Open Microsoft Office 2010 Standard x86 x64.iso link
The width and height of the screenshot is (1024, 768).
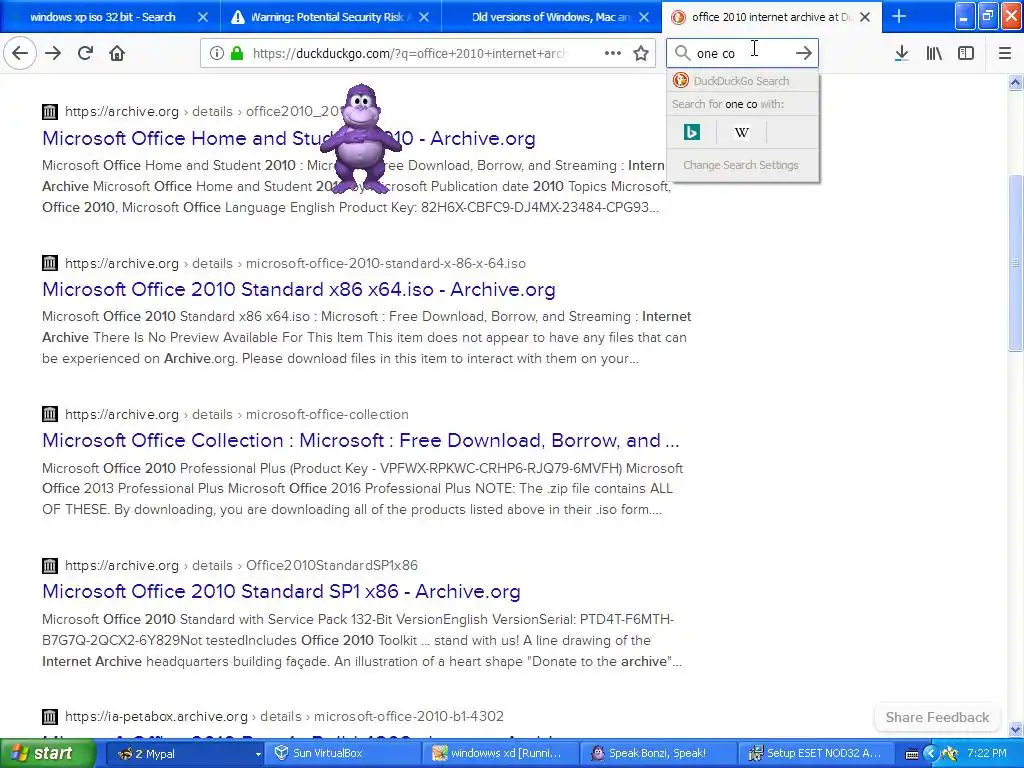click(298, 289)
